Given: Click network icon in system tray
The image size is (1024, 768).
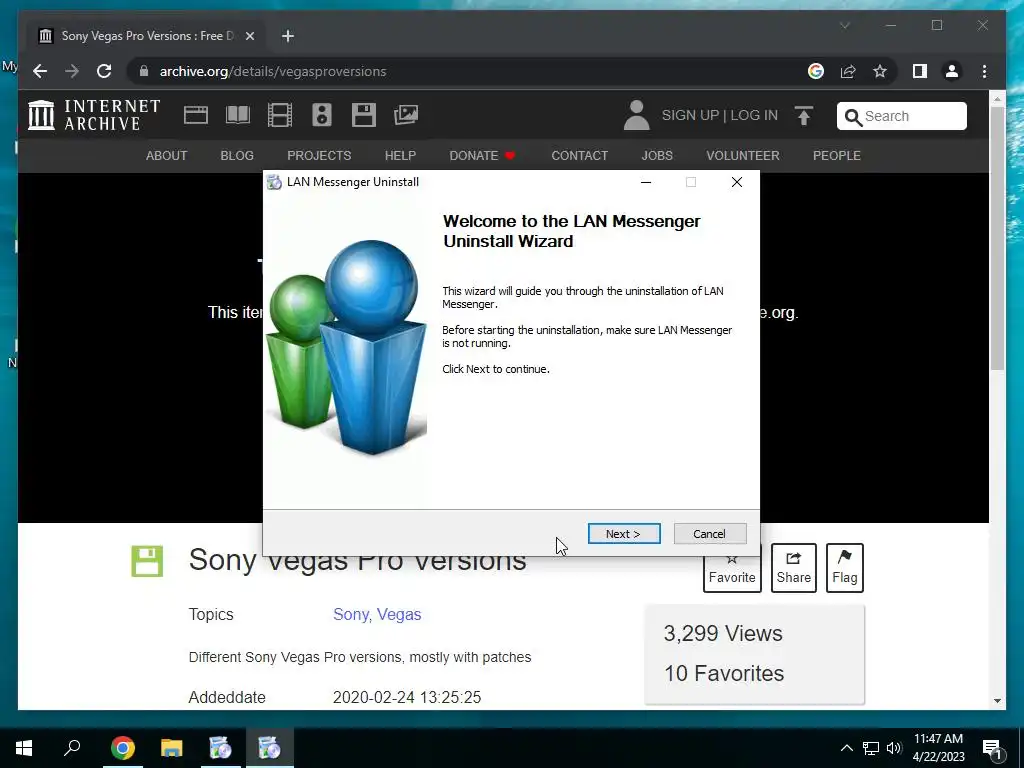Looking at the screenshot, I should click(871, 748).
